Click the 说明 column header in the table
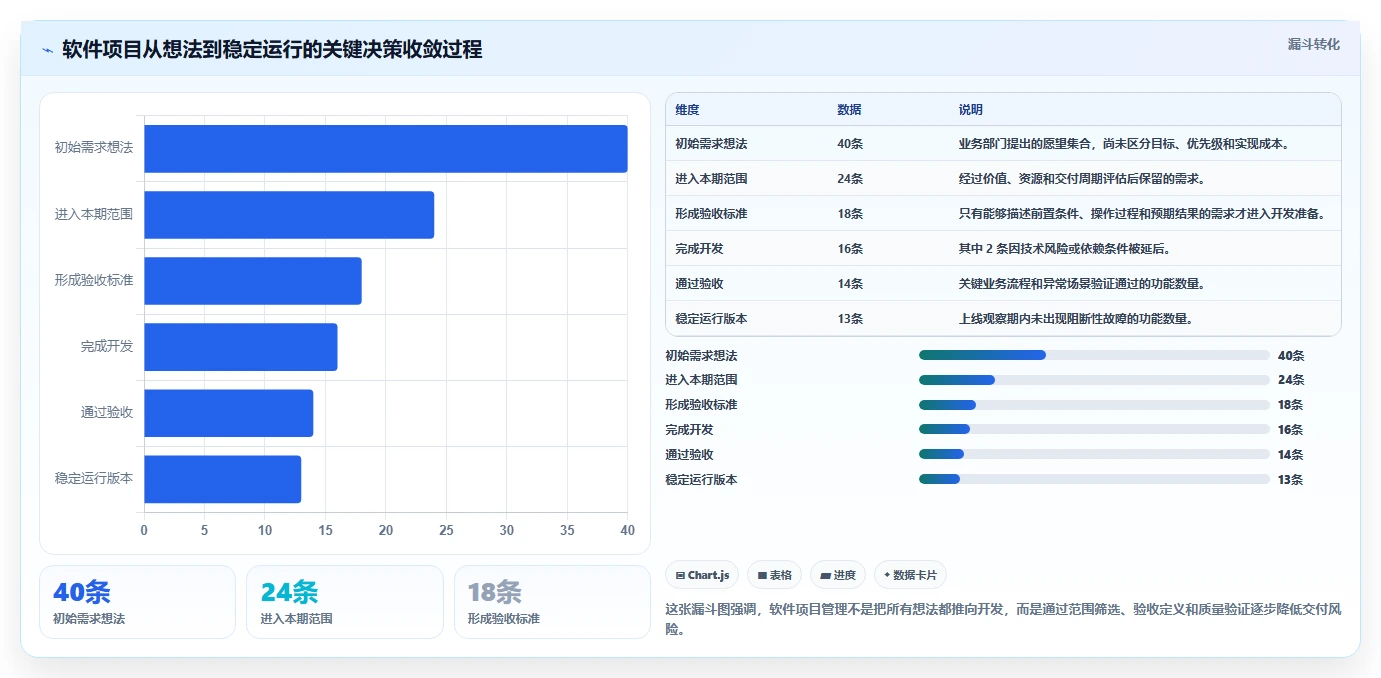Viewport: 1381px width, 678px height. 970,110
